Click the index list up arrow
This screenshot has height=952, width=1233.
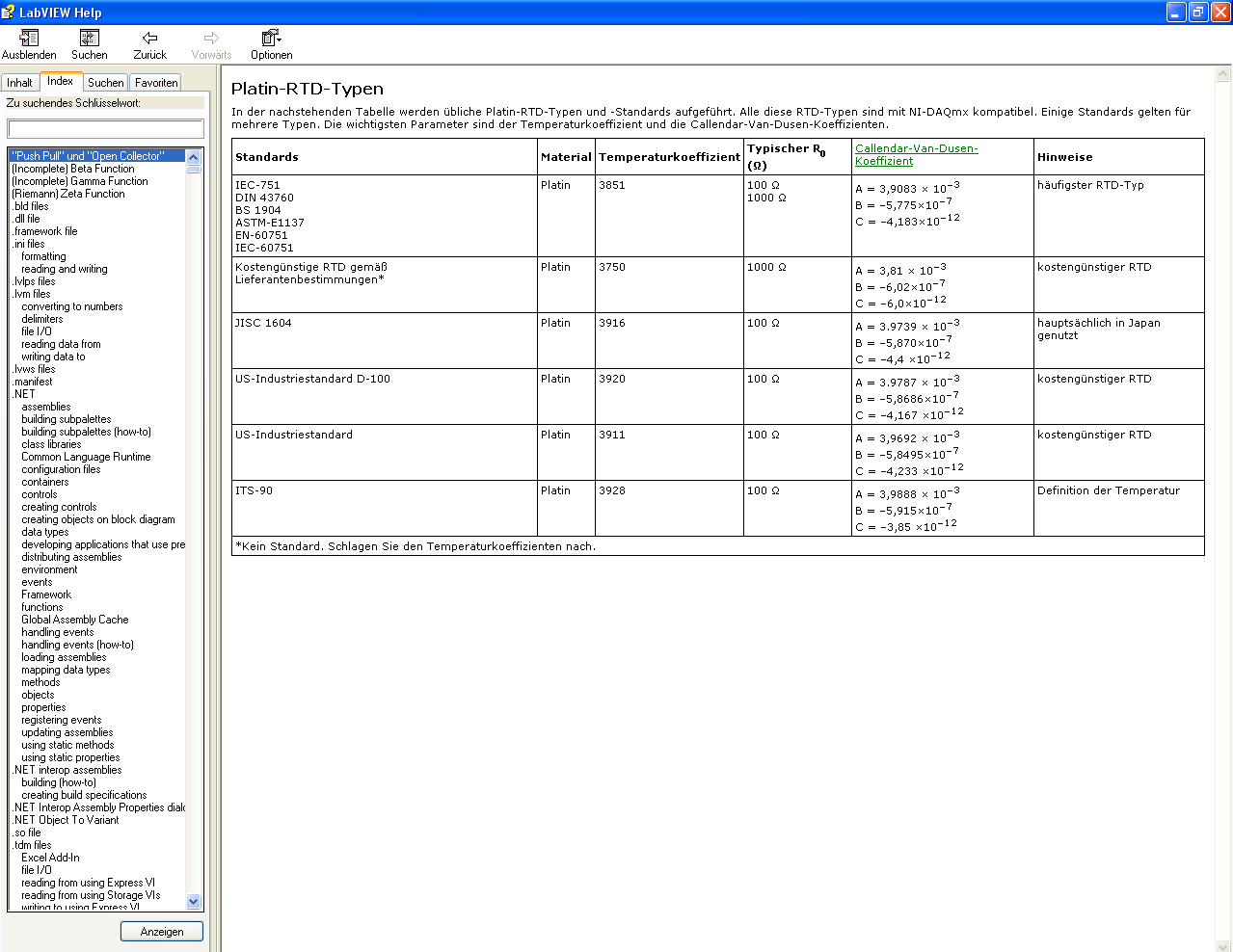(x=194, y=156)
